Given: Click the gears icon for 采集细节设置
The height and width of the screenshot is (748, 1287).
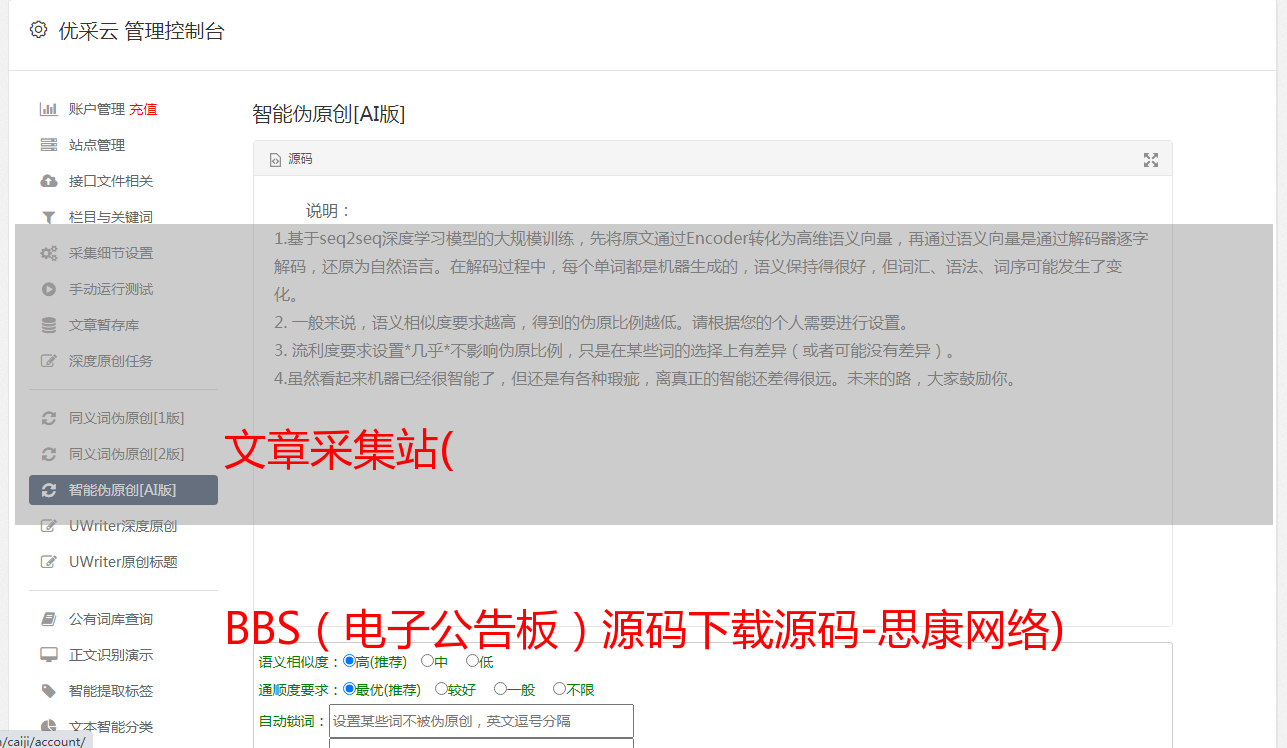Looking at the screenshot, I should coord(48,253).
